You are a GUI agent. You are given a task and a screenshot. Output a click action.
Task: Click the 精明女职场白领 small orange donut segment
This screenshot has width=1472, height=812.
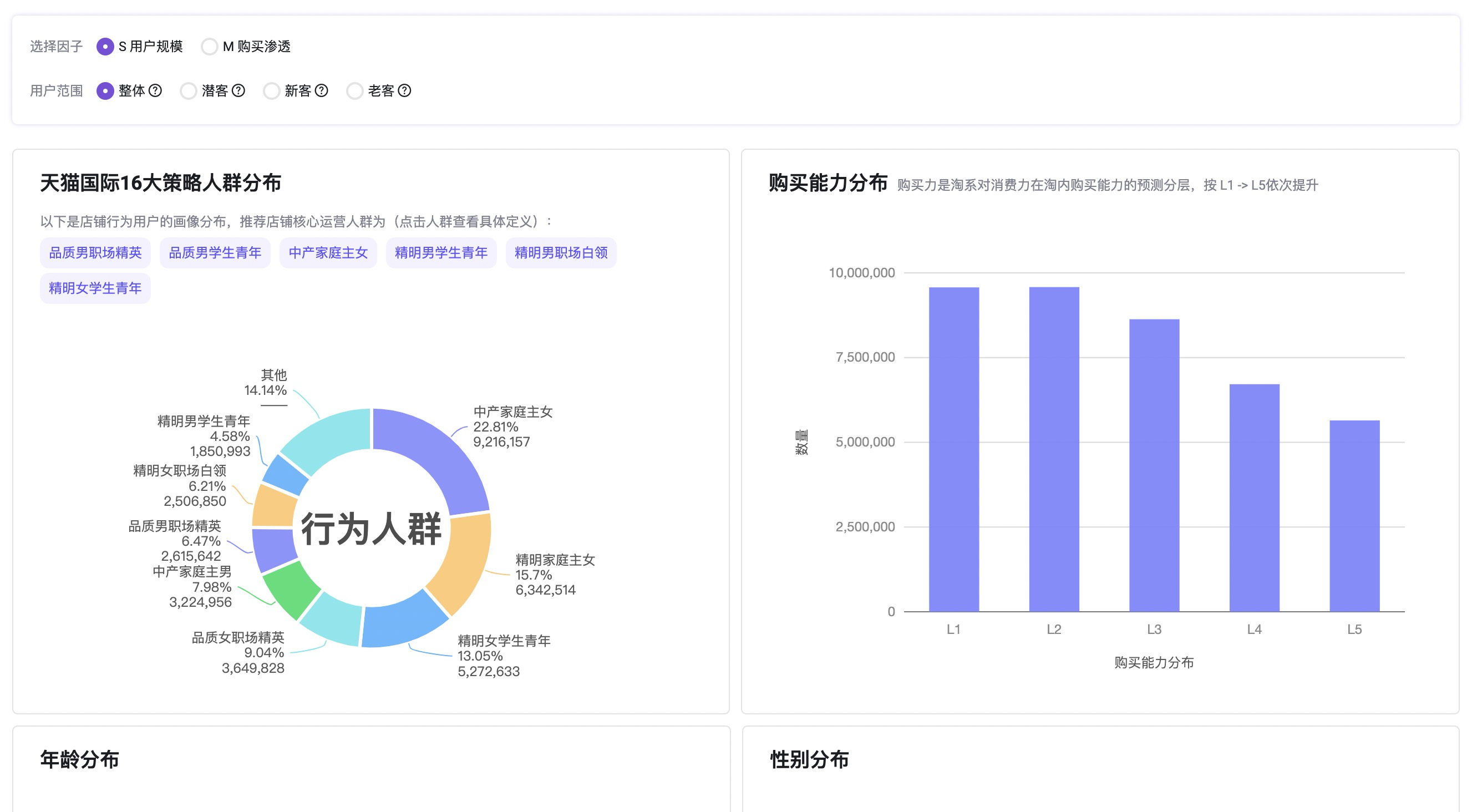click(274, 506)
